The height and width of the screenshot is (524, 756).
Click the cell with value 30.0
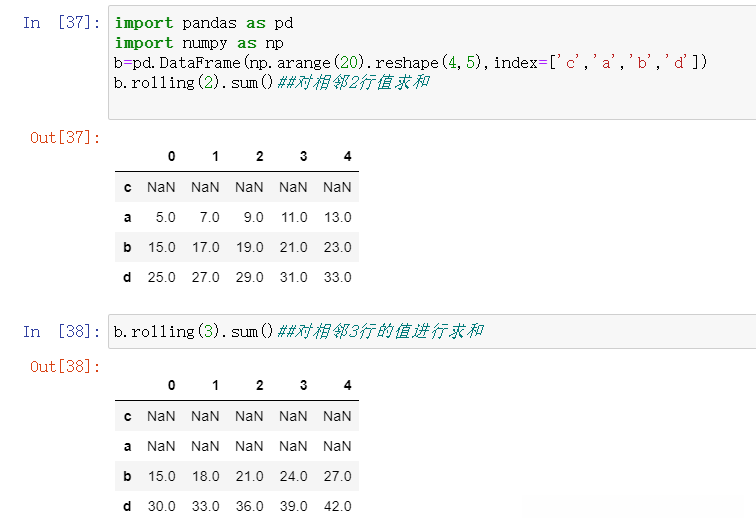pos(162,507)
